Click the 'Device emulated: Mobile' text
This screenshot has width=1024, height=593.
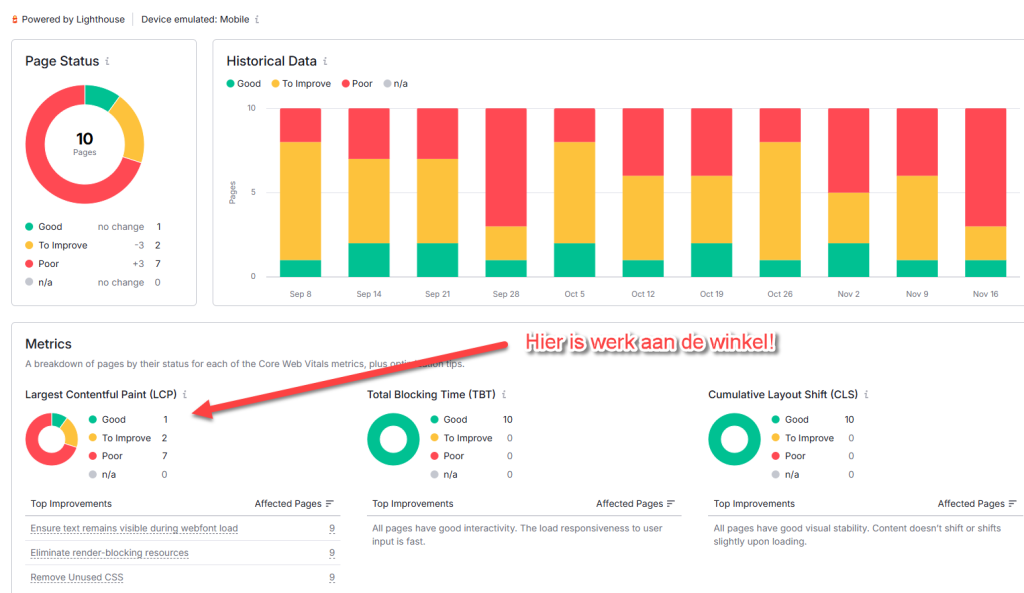coord(195,20)
